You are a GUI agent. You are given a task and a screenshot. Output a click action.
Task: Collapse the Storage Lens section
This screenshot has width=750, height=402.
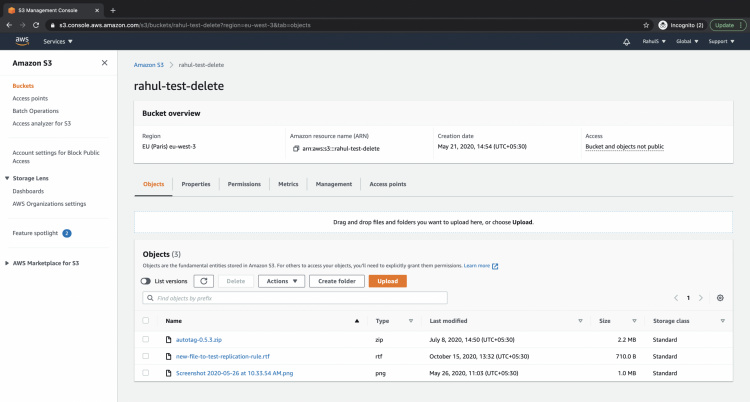7,178
